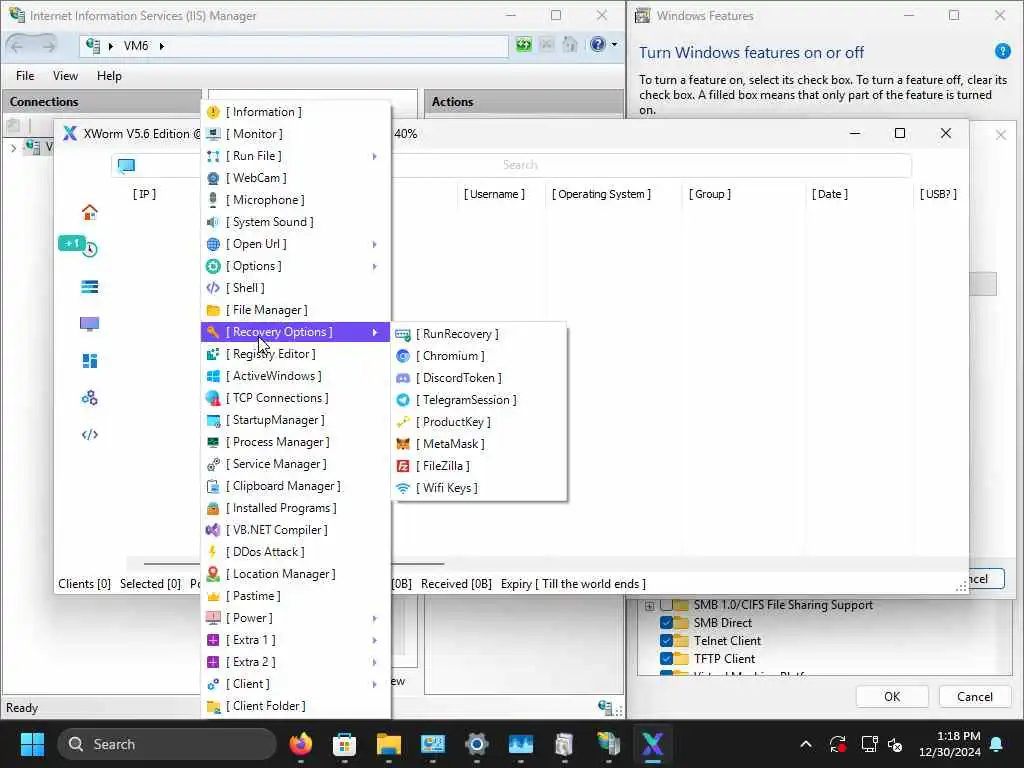
Task: Click the Username column header
Action: click(494, 194)
